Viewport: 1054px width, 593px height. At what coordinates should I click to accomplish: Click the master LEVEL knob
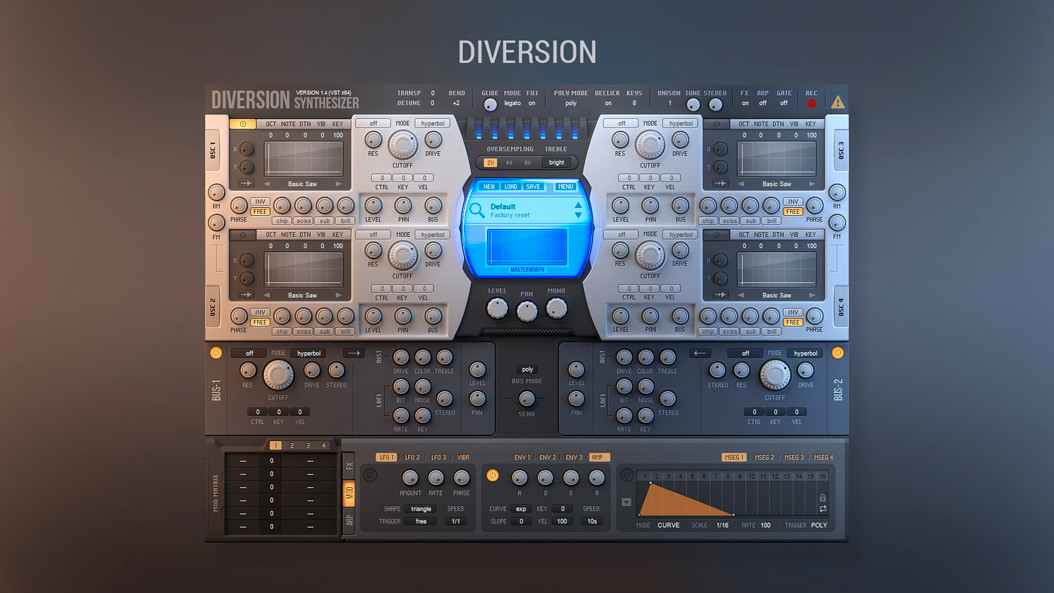point(497,309)
